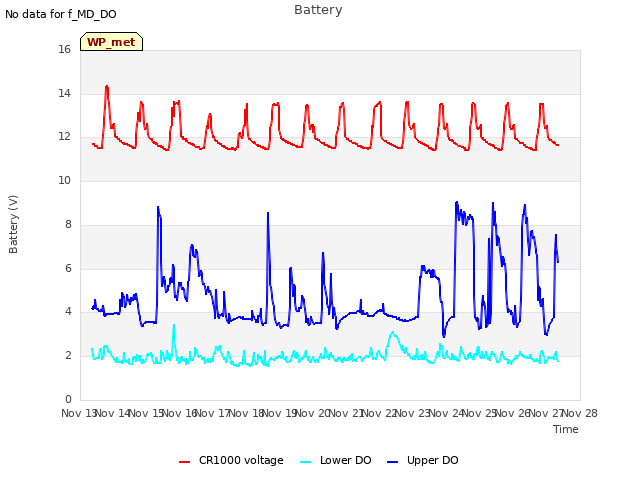Click the y-axis value 0
The width and height of the screenshot is (640, 480).
pyautogui.click(x=68, y=399)
